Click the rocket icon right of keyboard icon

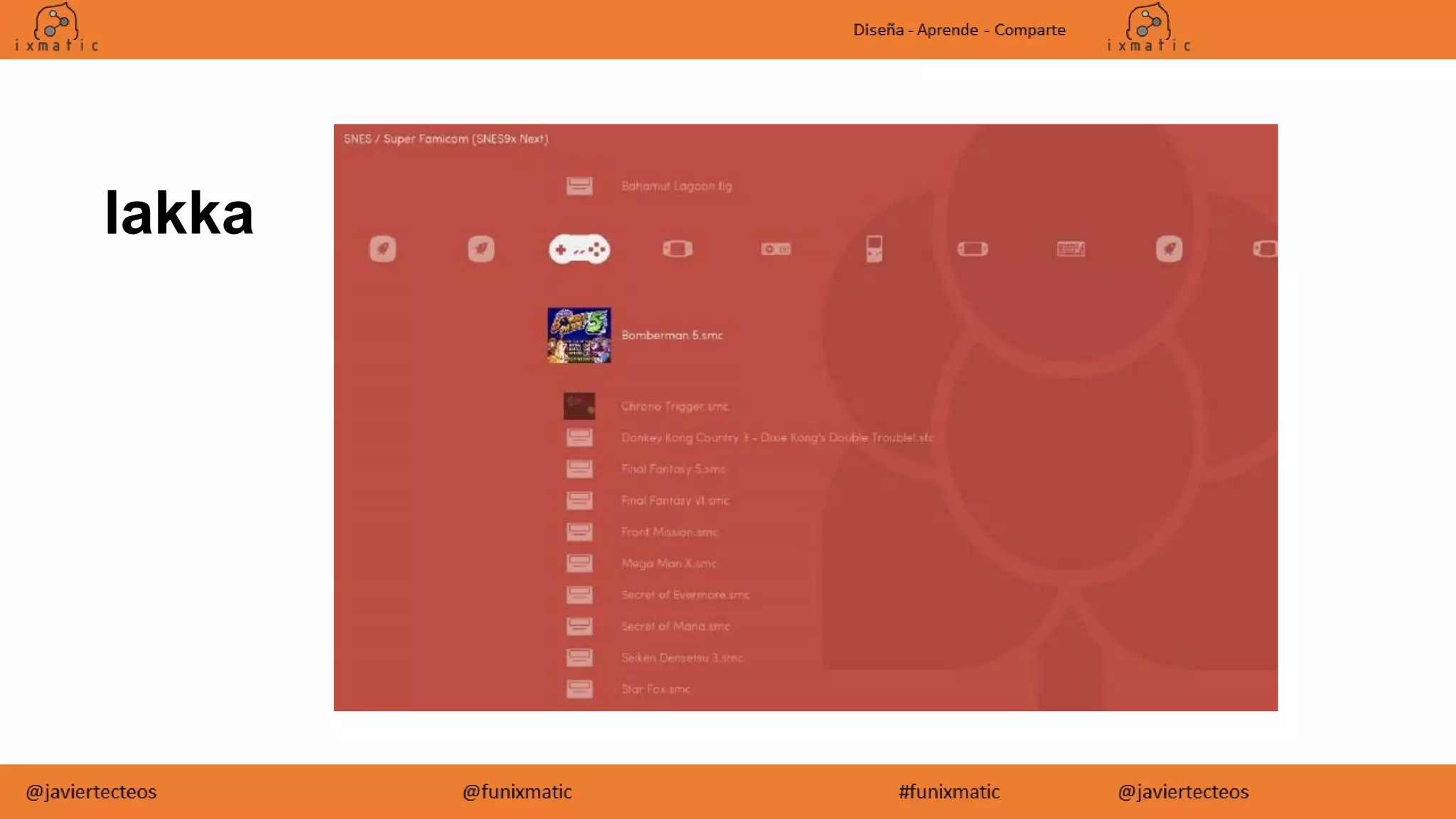click(x=1169, y=249)
